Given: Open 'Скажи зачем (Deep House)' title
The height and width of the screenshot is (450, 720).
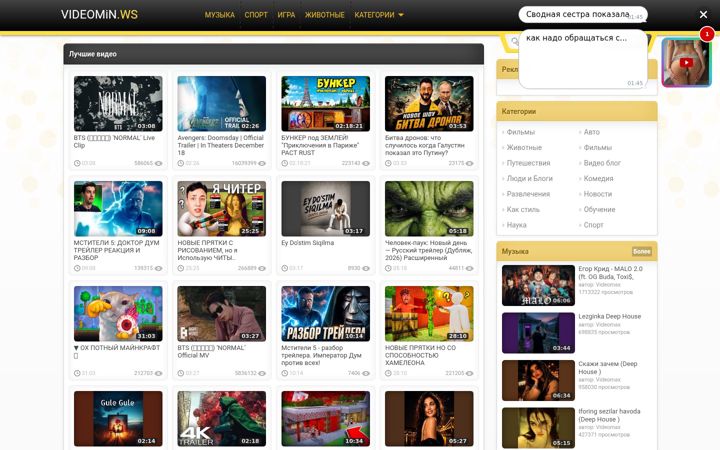Looking at the screenshot, I should tap(608, 368).
